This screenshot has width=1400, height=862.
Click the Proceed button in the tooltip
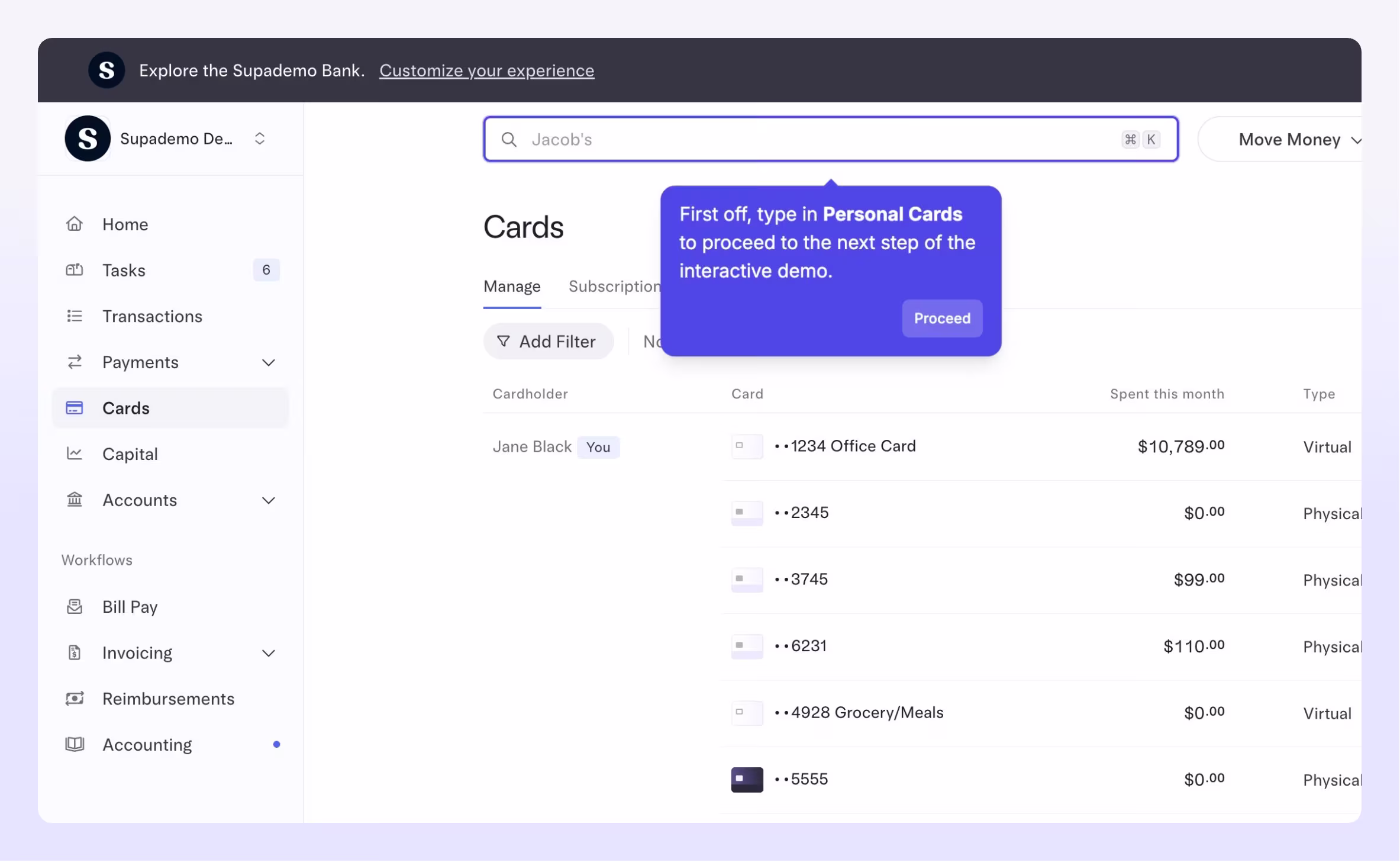(x=941, y=318)
